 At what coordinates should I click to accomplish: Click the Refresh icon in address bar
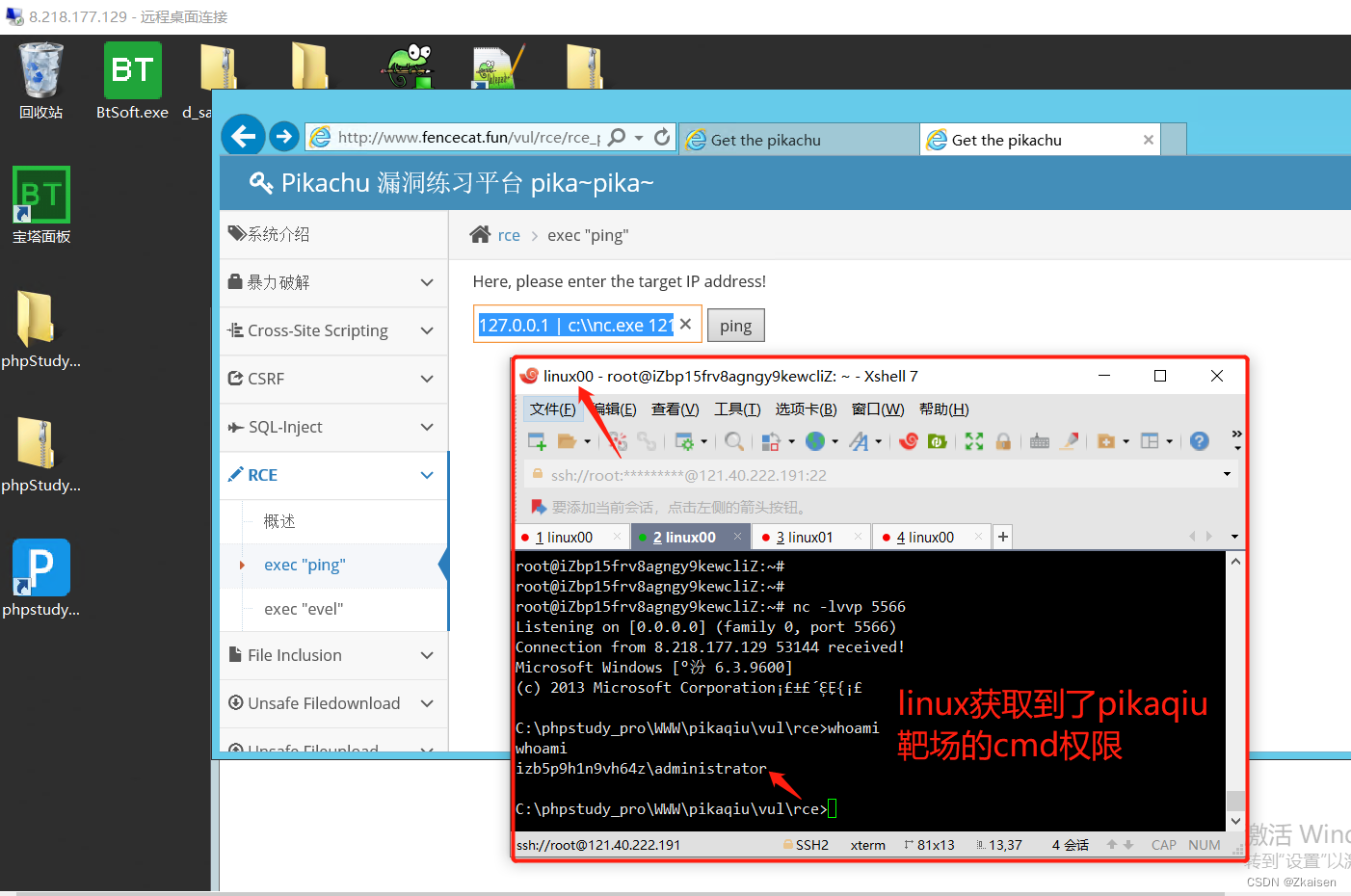click(662, 137)
